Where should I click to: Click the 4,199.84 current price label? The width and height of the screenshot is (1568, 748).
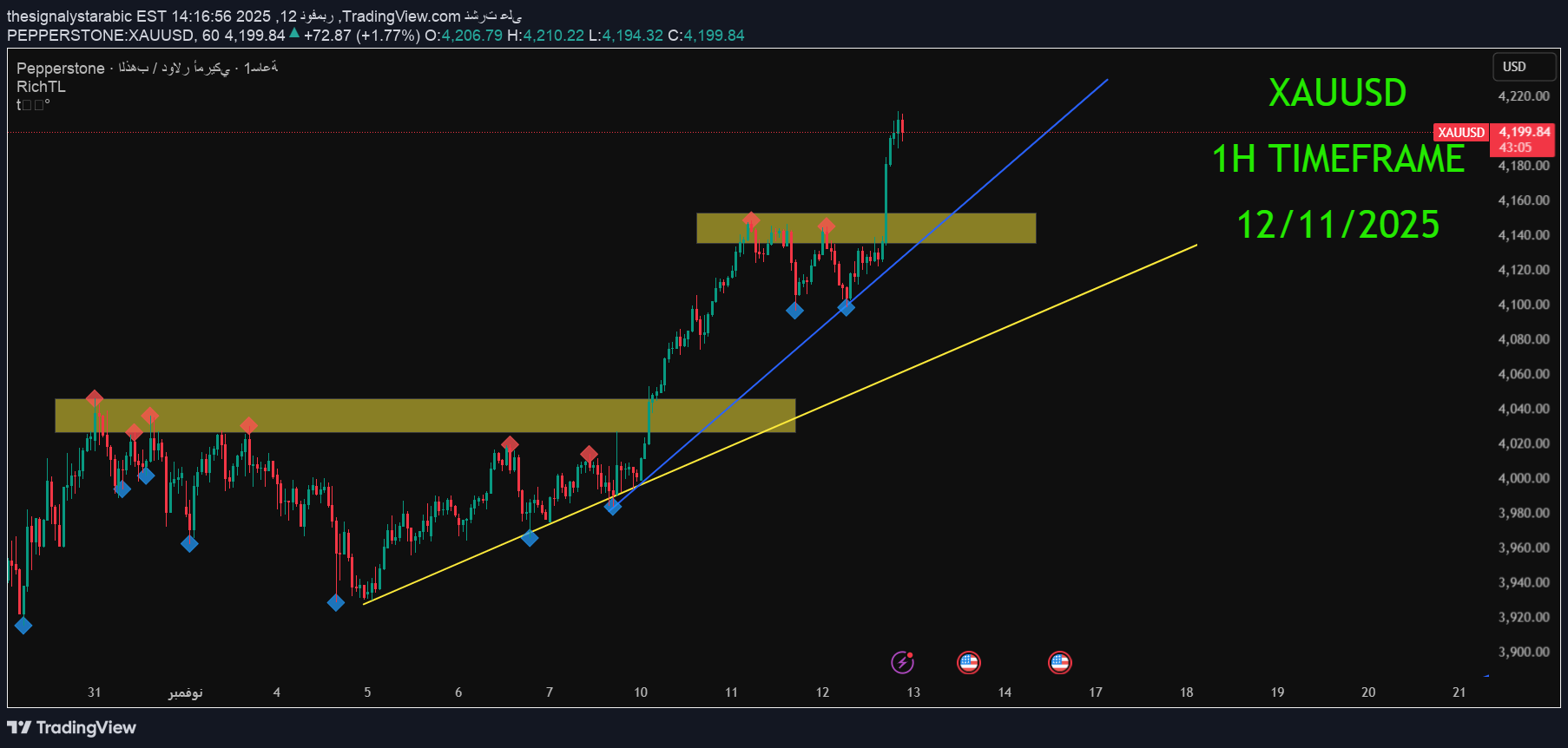1525,132
